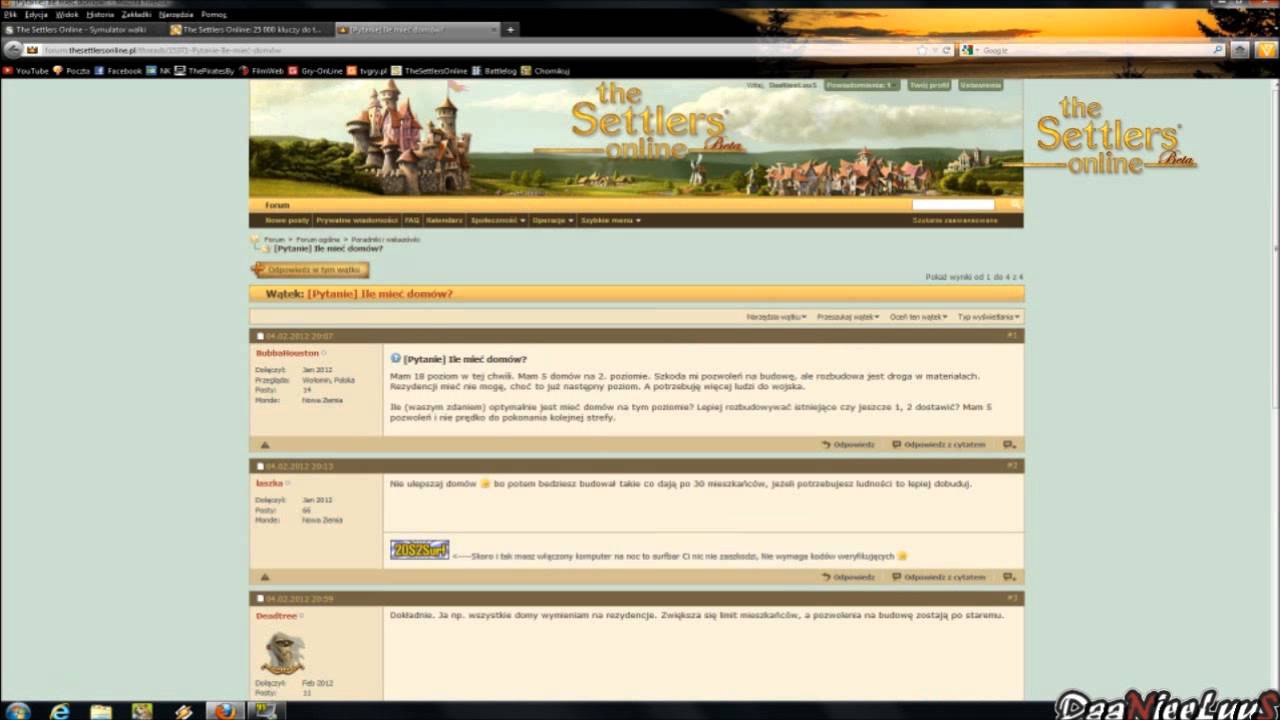The image size is (1280, 720).
Task: Launch Internet Explorer from the taskbar
Action: [60, 711]
